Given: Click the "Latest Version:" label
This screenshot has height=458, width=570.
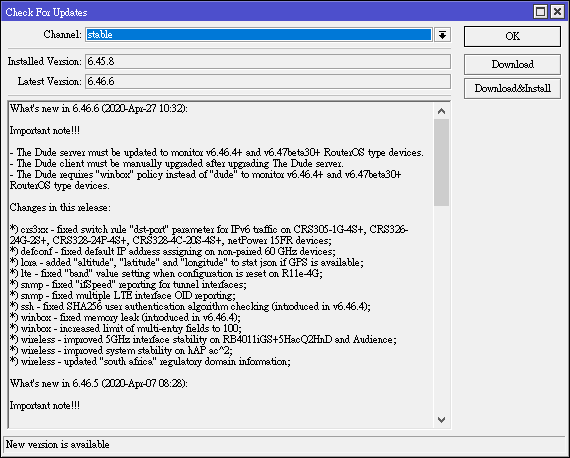Looking at the screenshot, I should pyautogui.click(x=50, y=81).
